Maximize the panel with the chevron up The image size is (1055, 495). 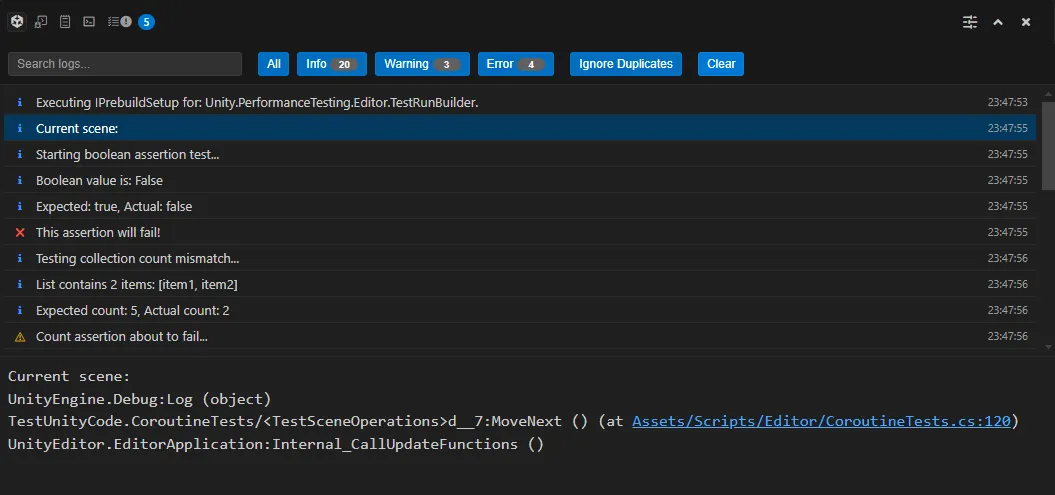(x=998, y=22)
